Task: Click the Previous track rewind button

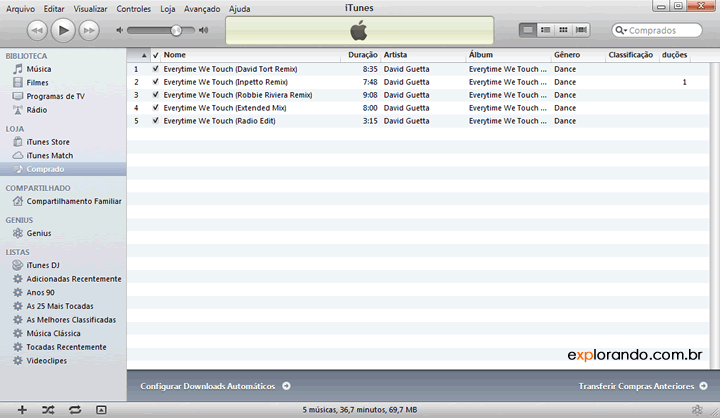Action: tap(37, 31)
